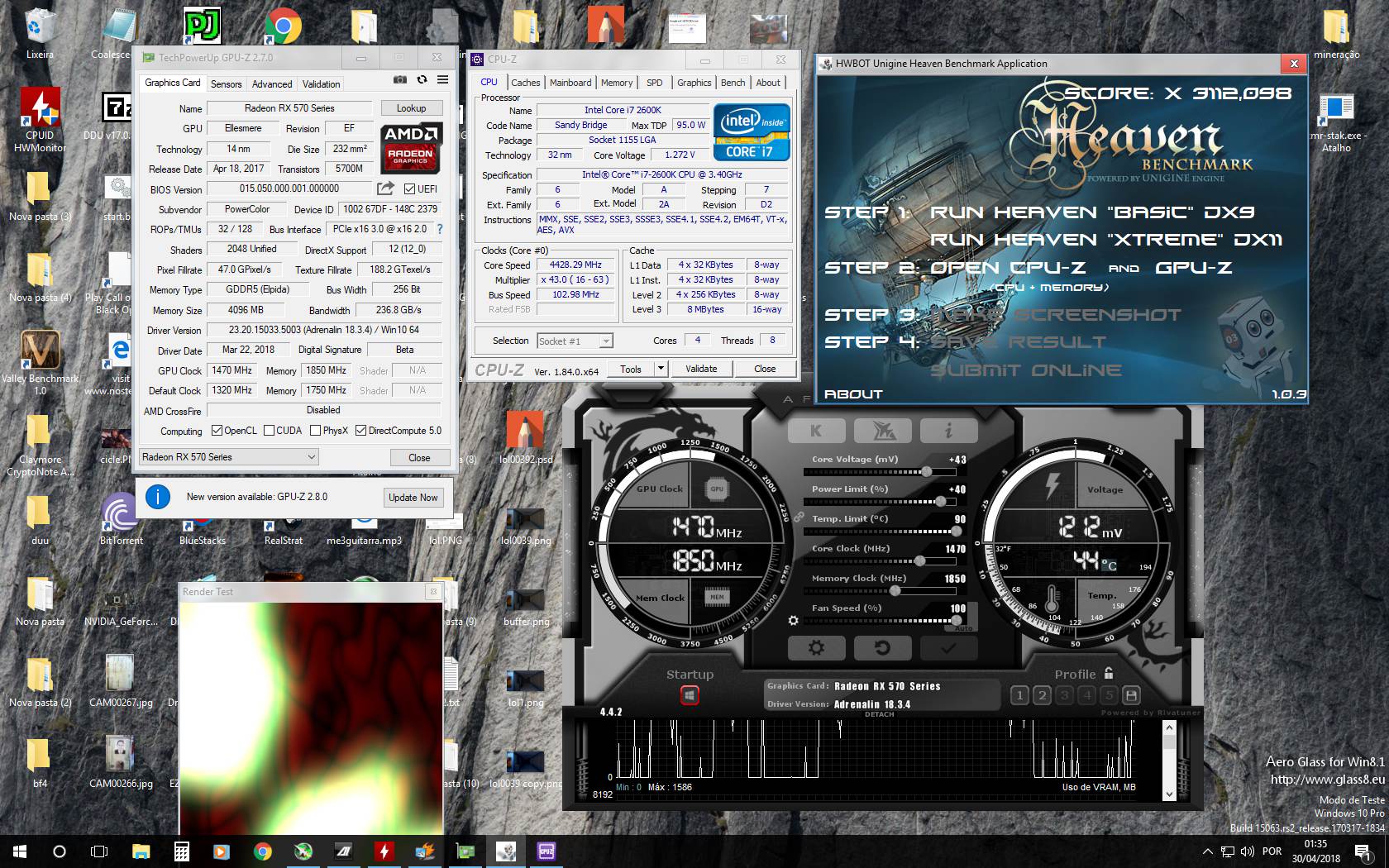Open the Mainboard tab in CPU-Z
1389x868 pixels.
tap(570, 83)
